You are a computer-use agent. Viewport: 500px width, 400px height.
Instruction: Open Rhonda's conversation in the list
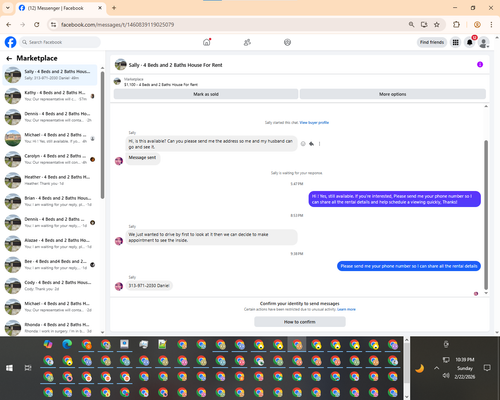(50, 328)
